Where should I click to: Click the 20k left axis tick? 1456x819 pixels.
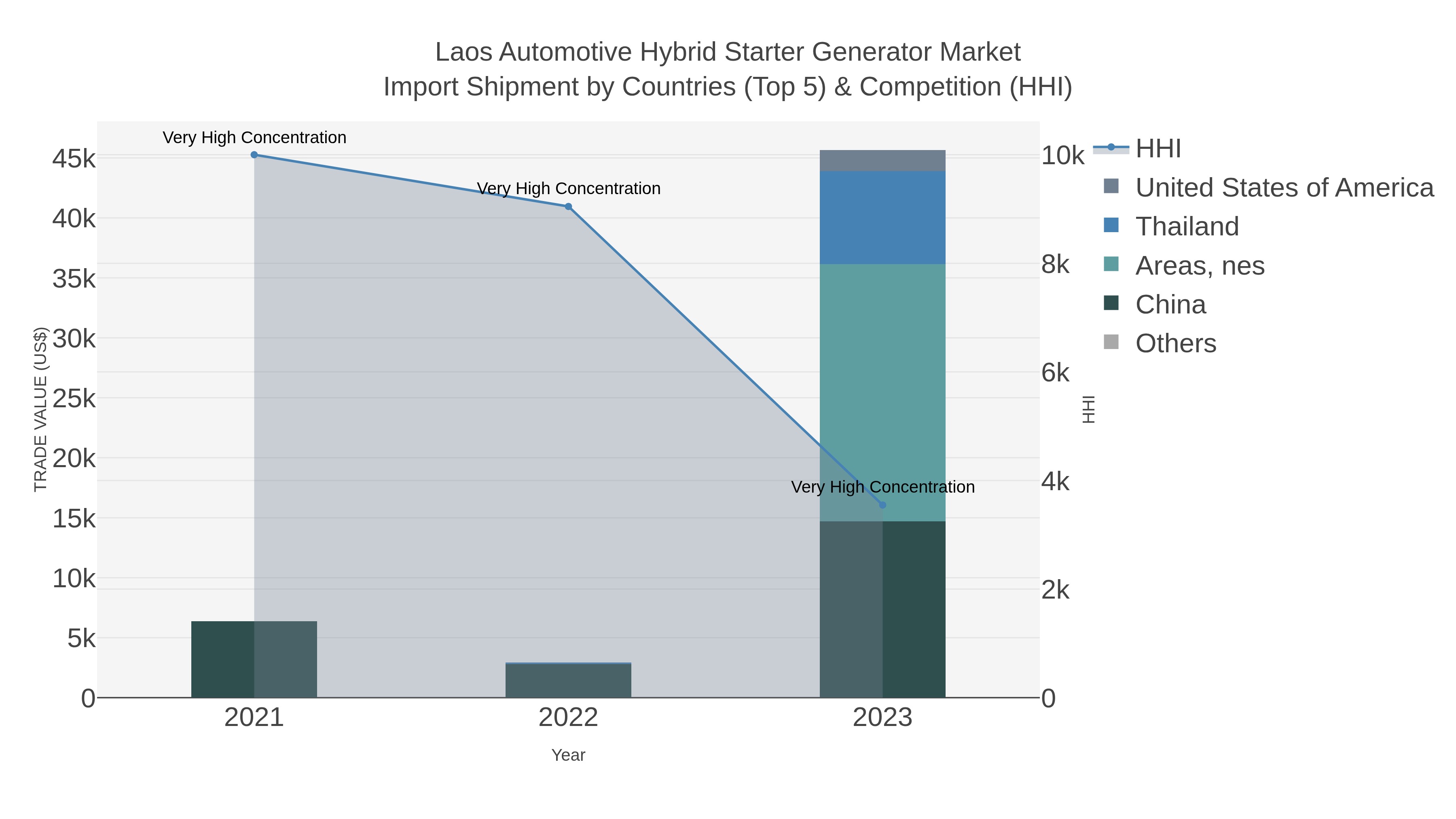74,458
